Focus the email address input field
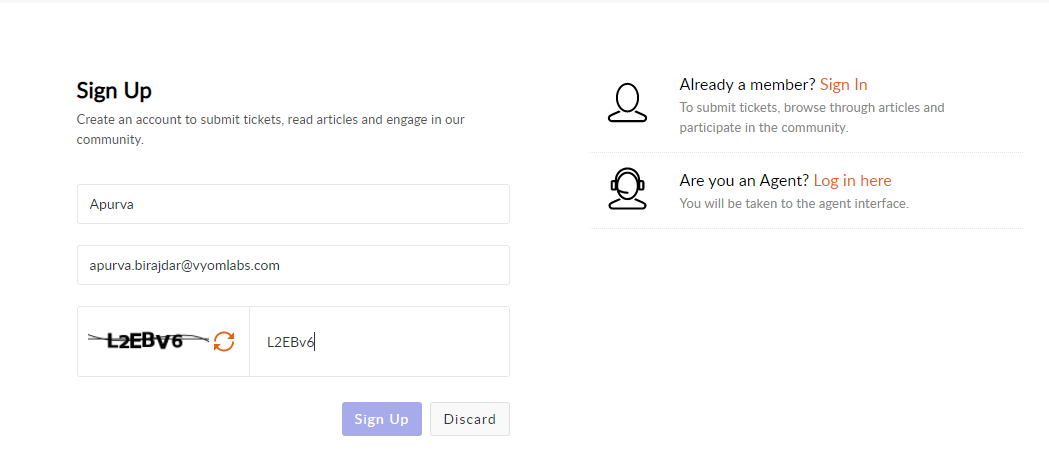 (x=293, y=265)
